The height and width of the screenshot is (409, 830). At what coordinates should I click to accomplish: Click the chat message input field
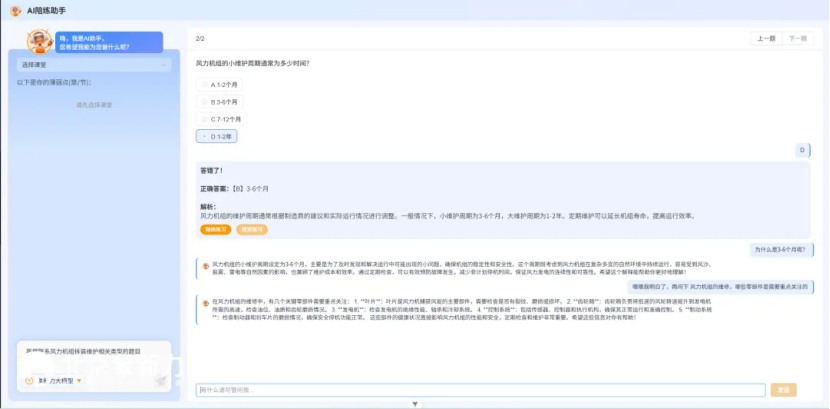coord(480,390)
